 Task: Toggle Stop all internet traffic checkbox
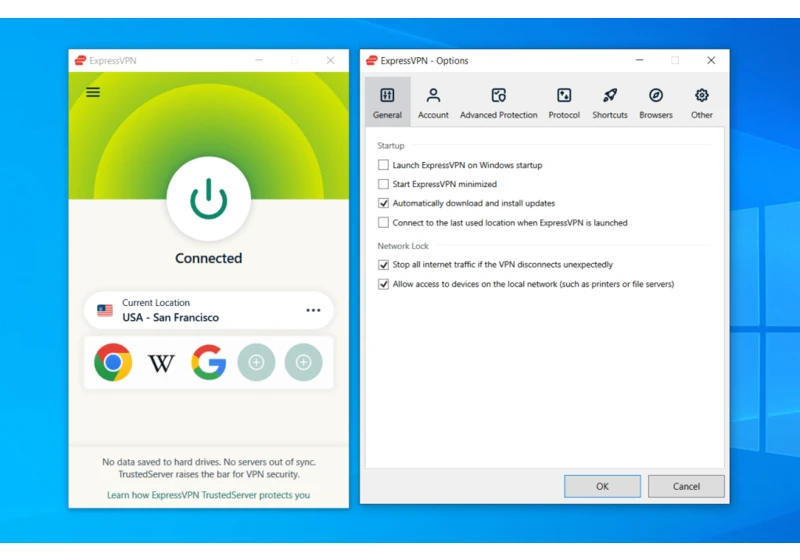383,265
